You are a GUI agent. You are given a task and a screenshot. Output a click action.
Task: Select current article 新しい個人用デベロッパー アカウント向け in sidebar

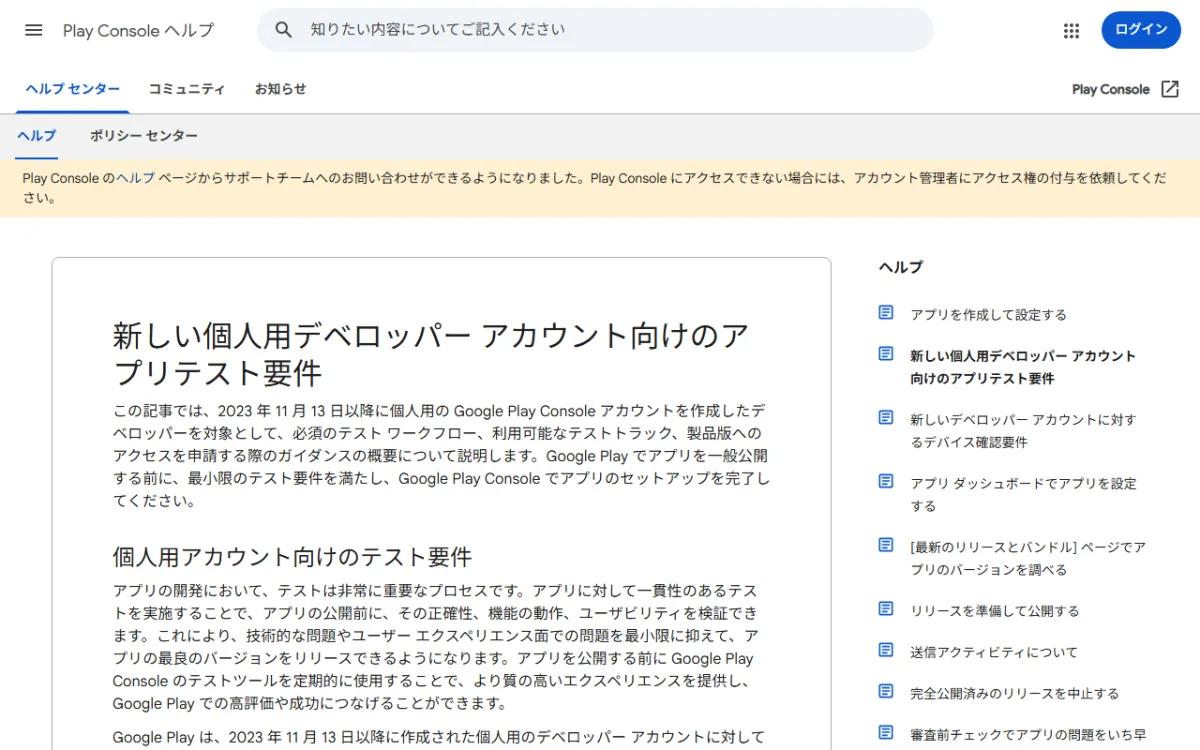pos(1023,367)
